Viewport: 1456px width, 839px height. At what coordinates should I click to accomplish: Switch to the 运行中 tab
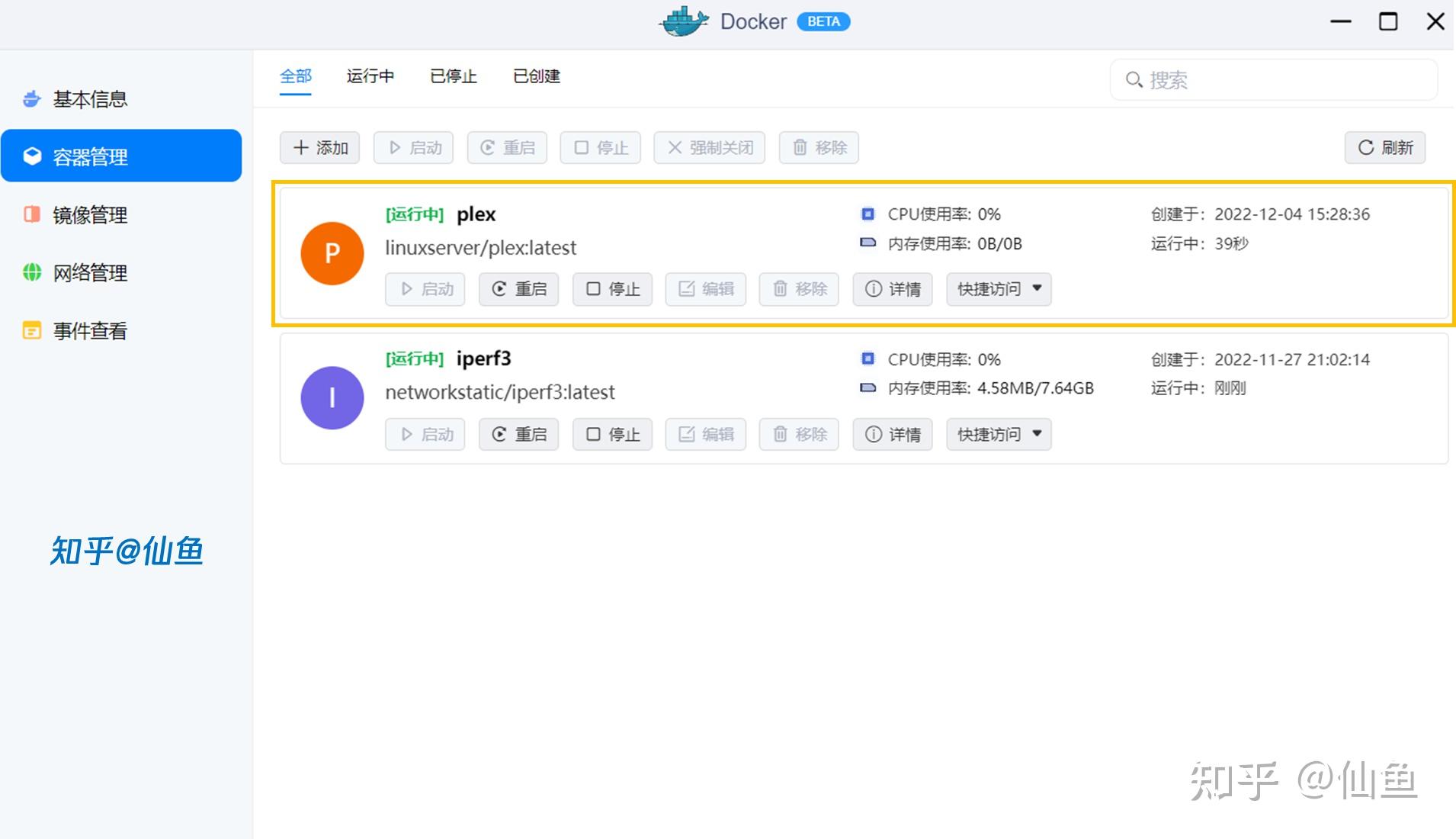[370, 76]
